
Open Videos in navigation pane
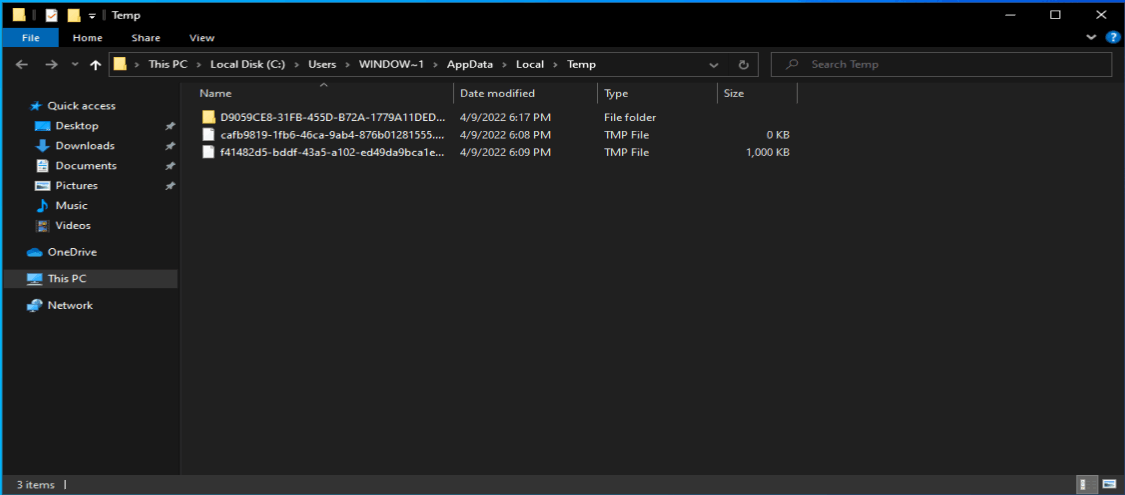tap(72, 225)
